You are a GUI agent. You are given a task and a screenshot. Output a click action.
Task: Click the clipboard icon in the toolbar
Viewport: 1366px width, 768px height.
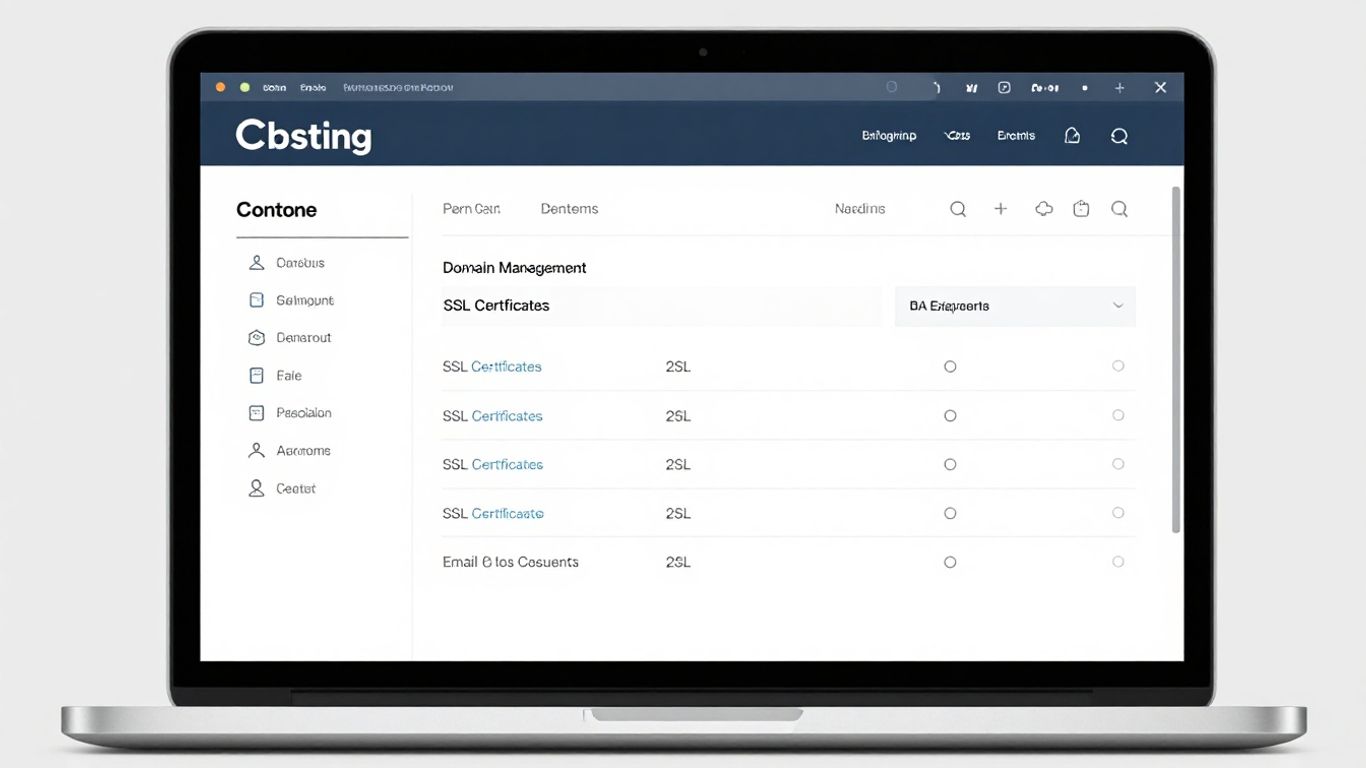point(1081,208)
